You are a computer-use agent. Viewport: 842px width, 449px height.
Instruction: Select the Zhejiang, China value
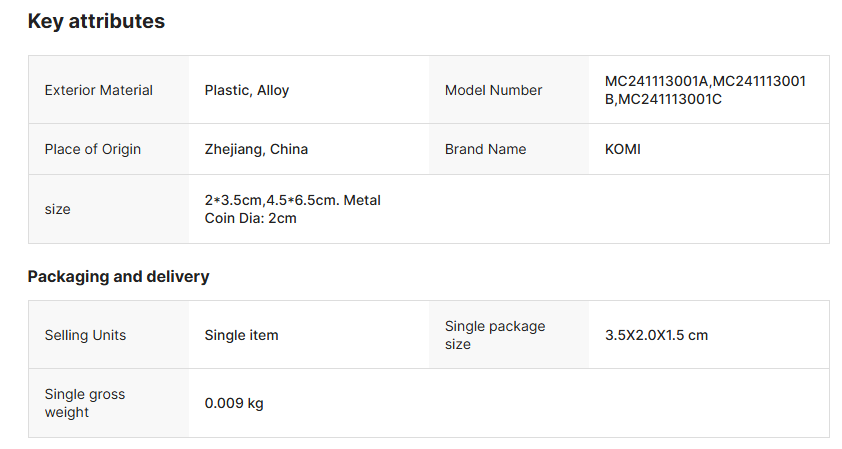point(256,149)
